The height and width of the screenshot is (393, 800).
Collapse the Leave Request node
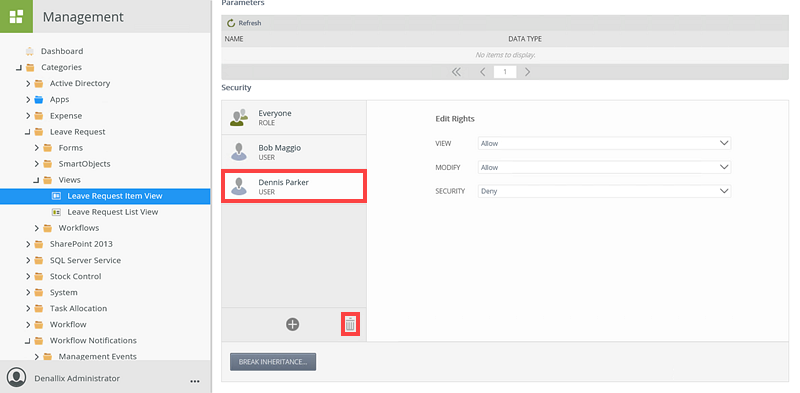tap(28, 132)
